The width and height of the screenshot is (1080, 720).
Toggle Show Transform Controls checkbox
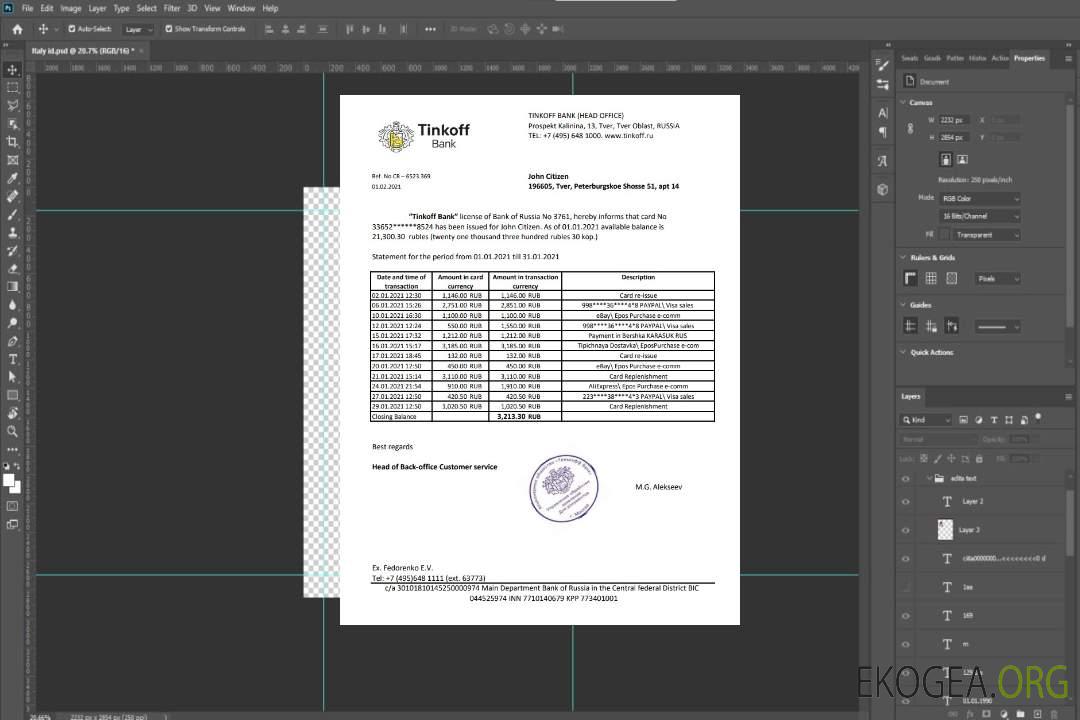click(x=169, y=29)
